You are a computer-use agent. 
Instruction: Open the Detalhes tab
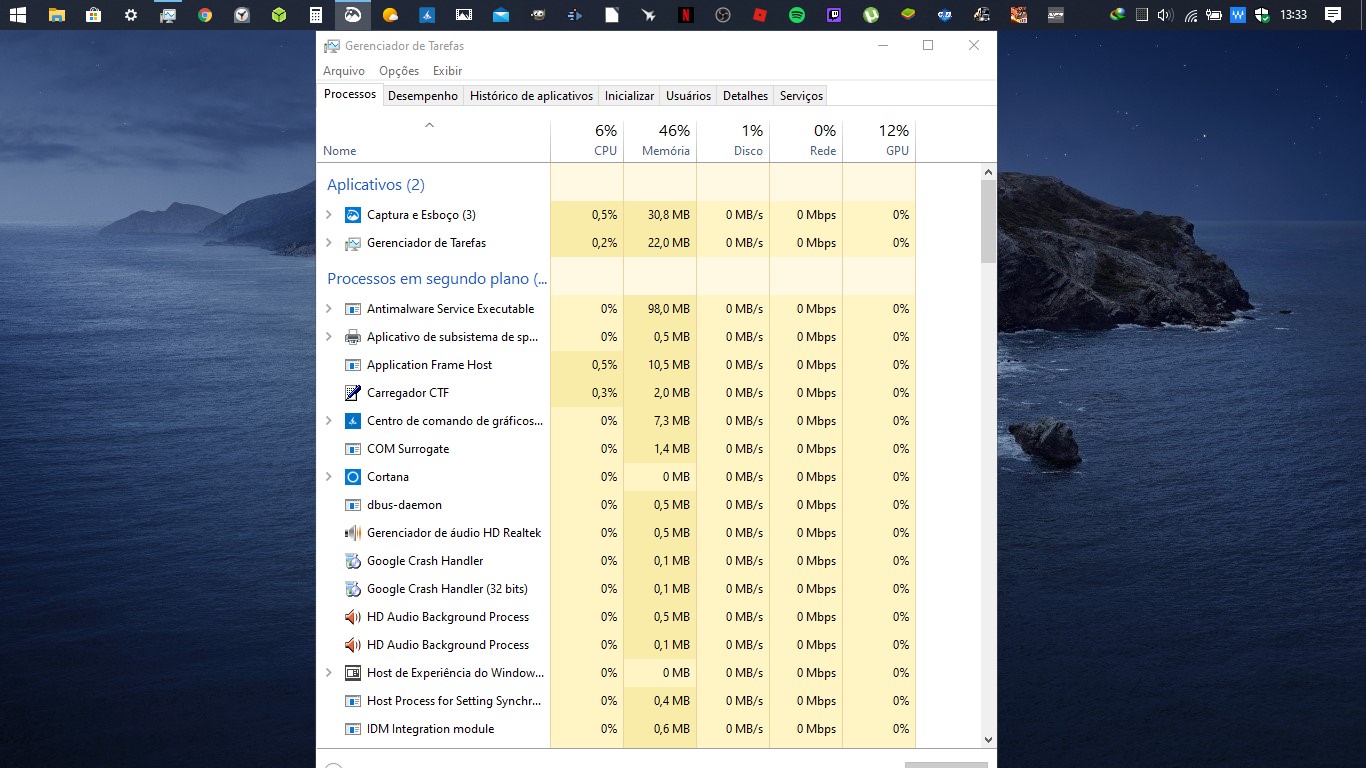point(745,96)
